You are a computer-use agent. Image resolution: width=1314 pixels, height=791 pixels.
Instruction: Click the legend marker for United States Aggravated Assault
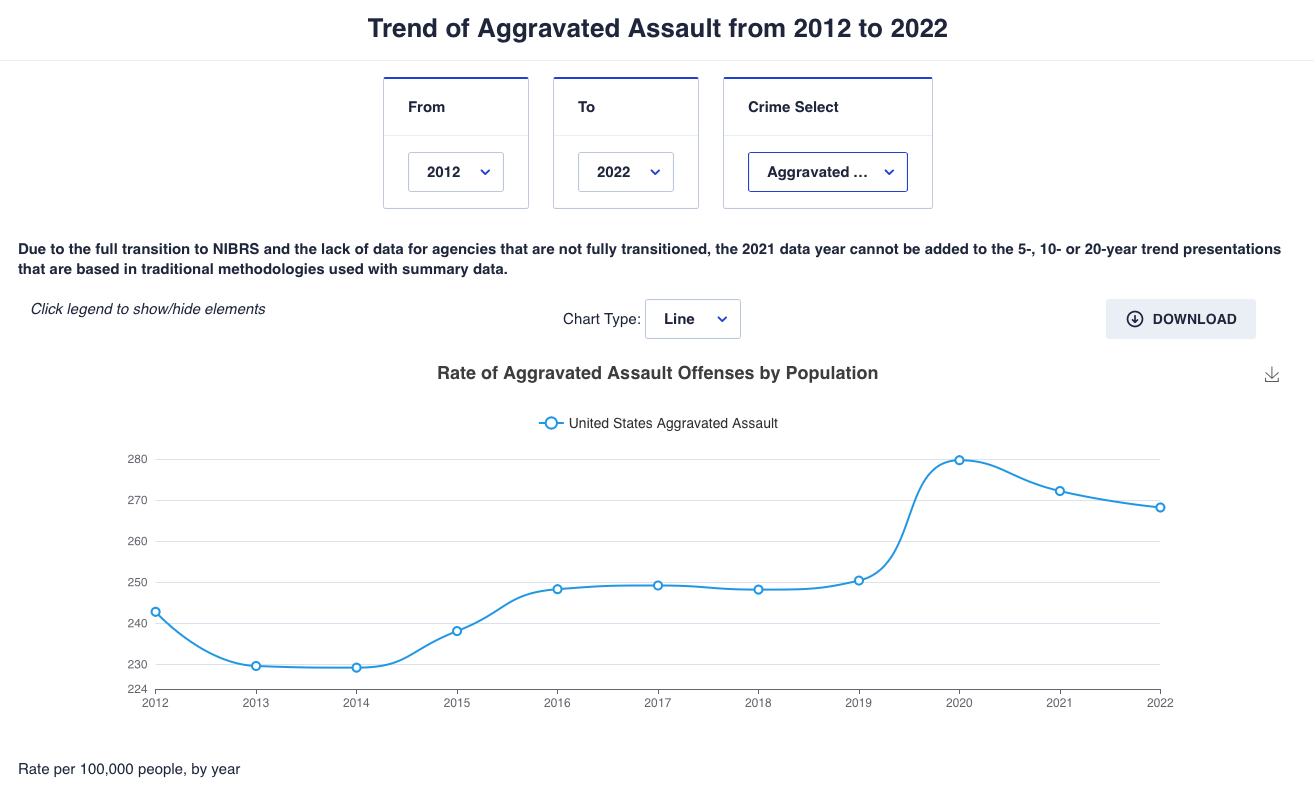(x=550, y=423)
